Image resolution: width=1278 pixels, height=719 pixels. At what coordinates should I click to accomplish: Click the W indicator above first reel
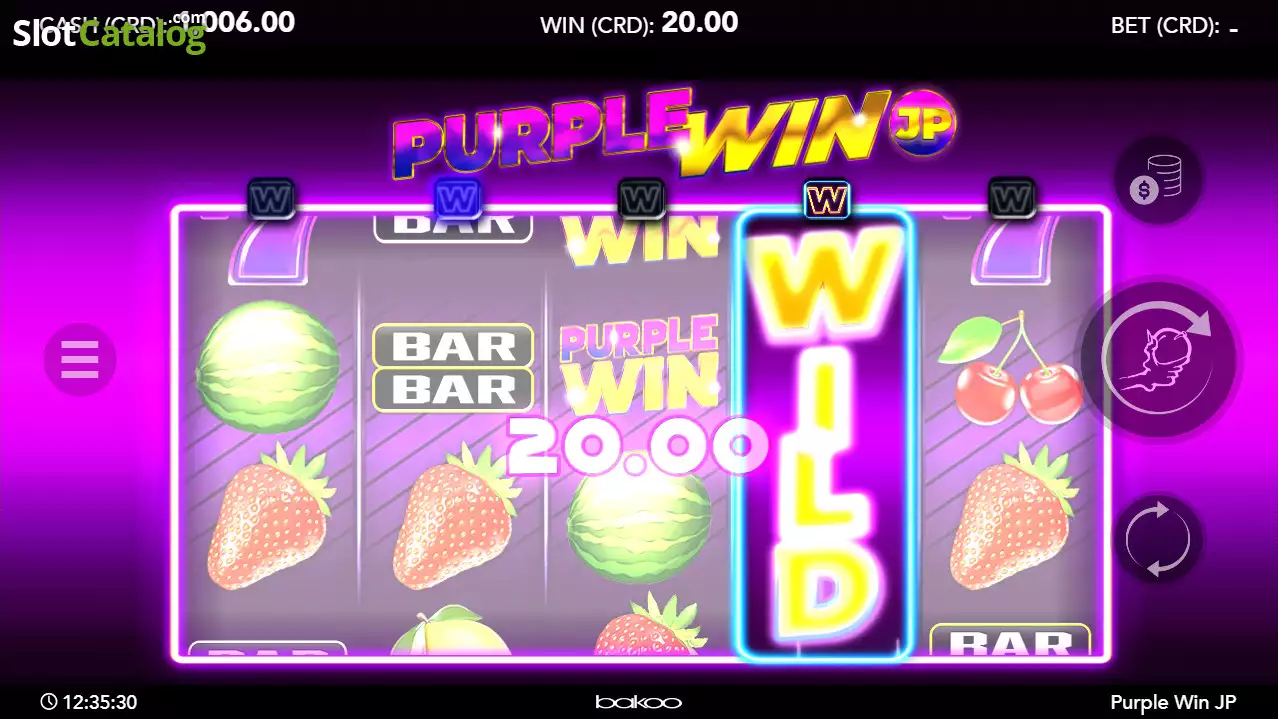272,199
